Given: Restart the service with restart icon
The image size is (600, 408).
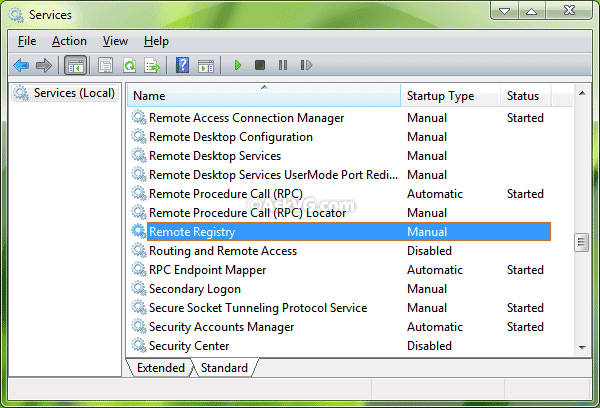Looking at the screenshot, I should [306, 65].
